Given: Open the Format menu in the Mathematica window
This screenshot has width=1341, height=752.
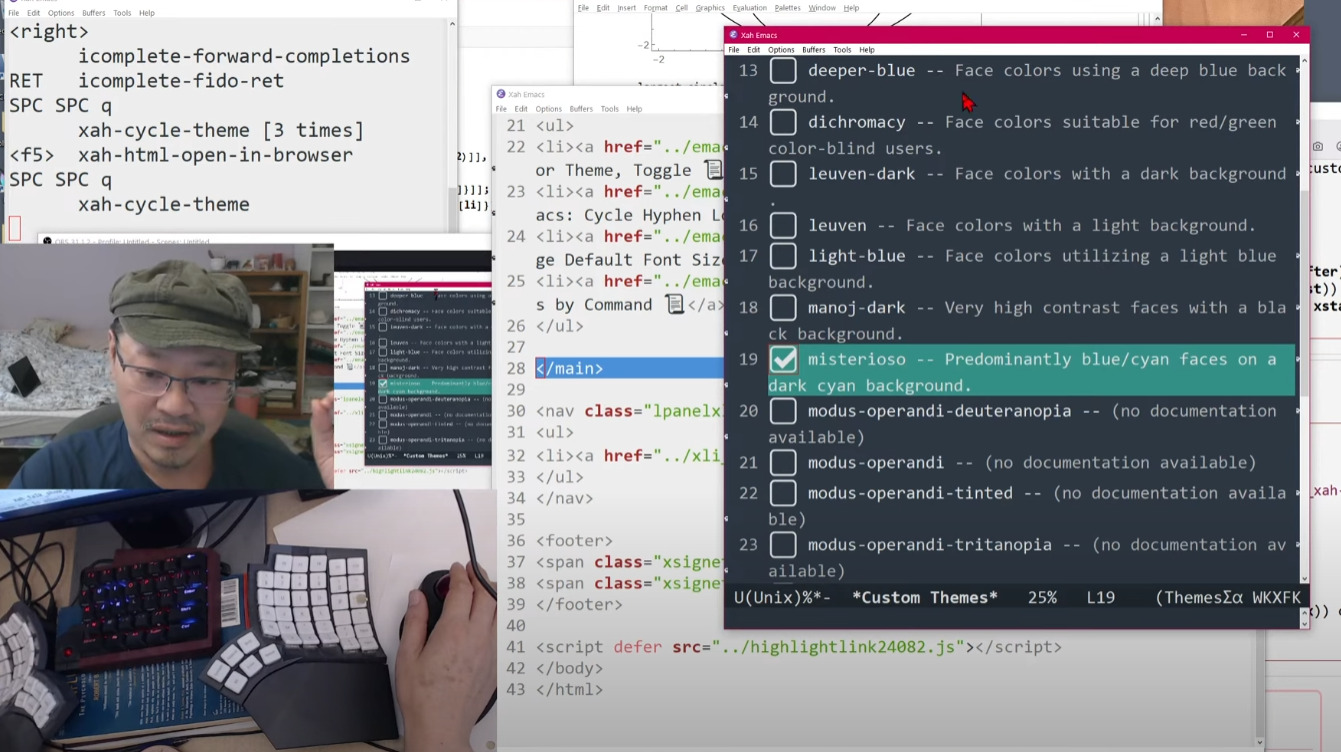Looking at the screenshot, I should [x=656, y=8].
